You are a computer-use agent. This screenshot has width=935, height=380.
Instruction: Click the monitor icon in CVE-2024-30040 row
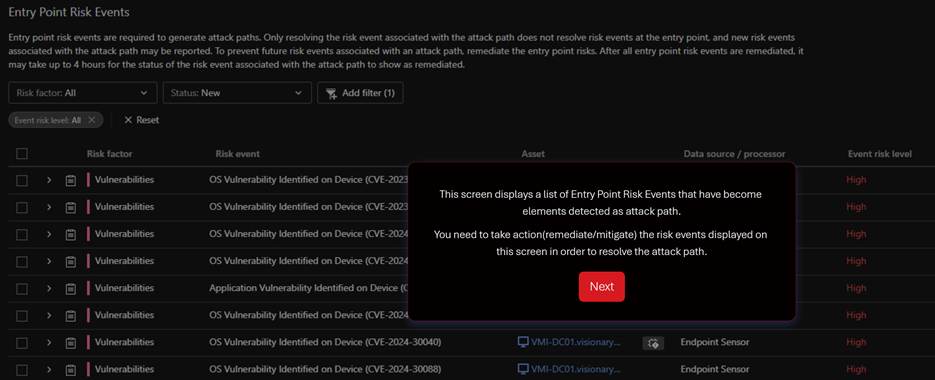pyautogui.click(x=523, y=342)
